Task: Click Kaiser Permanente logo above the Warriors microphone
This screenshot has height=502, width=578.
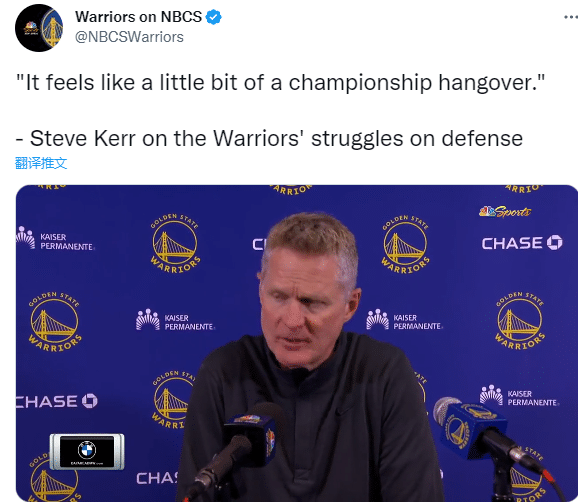Action: tap(520, 396)
